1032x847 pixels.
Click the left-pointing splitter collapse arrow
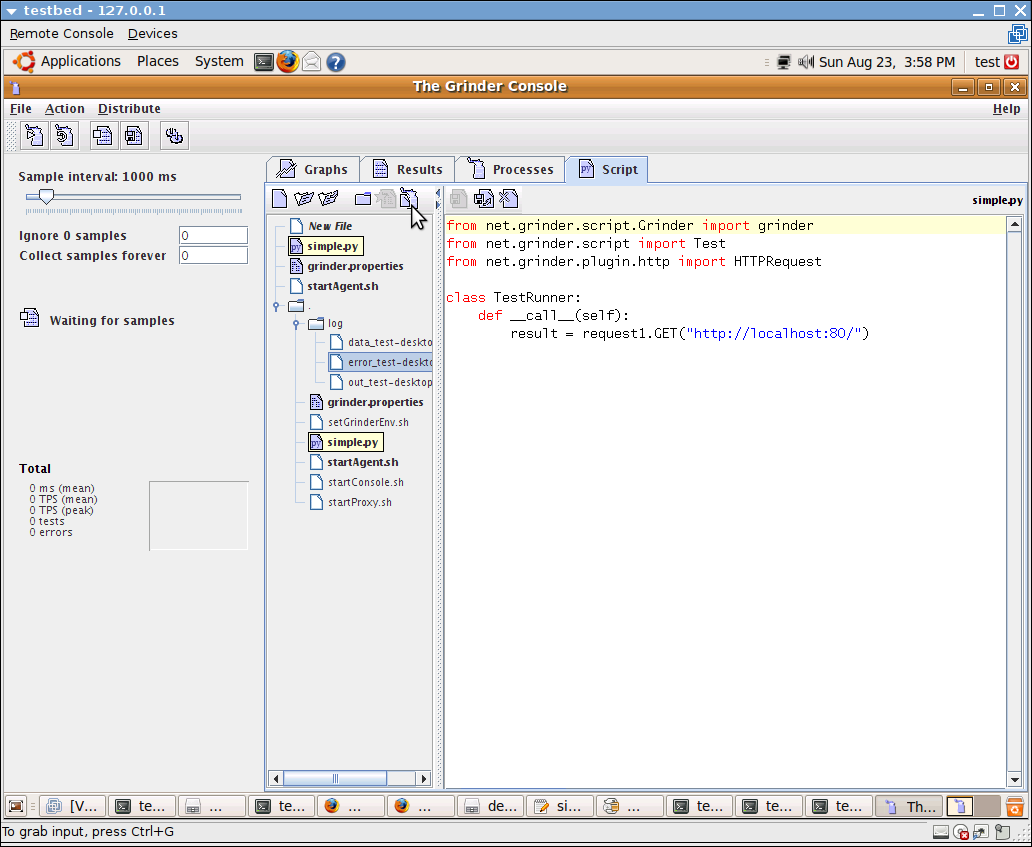tap(438, 193)
